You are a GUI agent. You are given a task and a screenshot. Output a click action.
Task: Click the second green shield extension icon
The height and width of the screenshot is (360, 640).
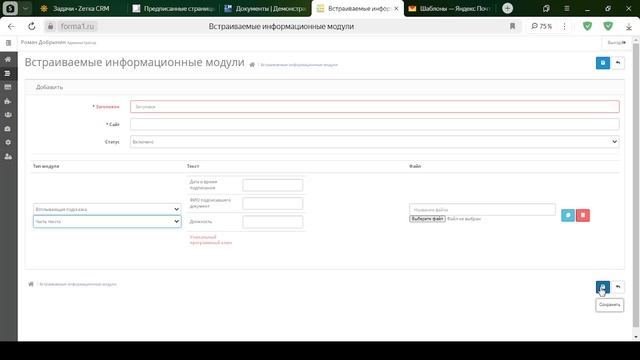[x=608, y=26]
